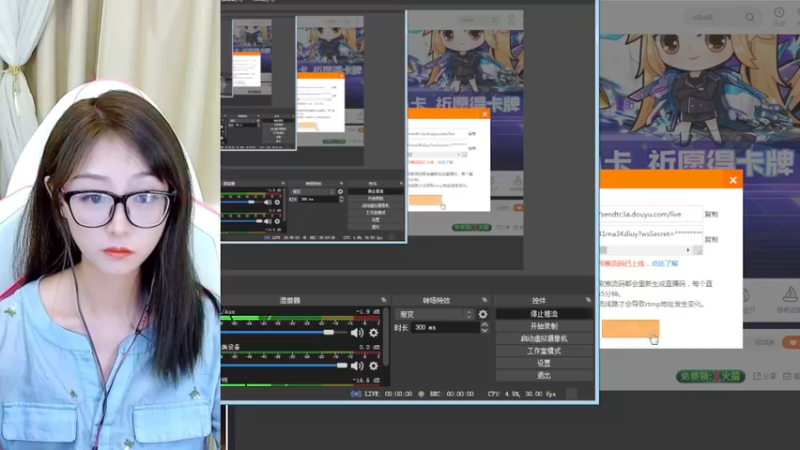800x450 pixels.
Task: Click the LIVE: 00:00:00 status text
Action: click(389, 394)
